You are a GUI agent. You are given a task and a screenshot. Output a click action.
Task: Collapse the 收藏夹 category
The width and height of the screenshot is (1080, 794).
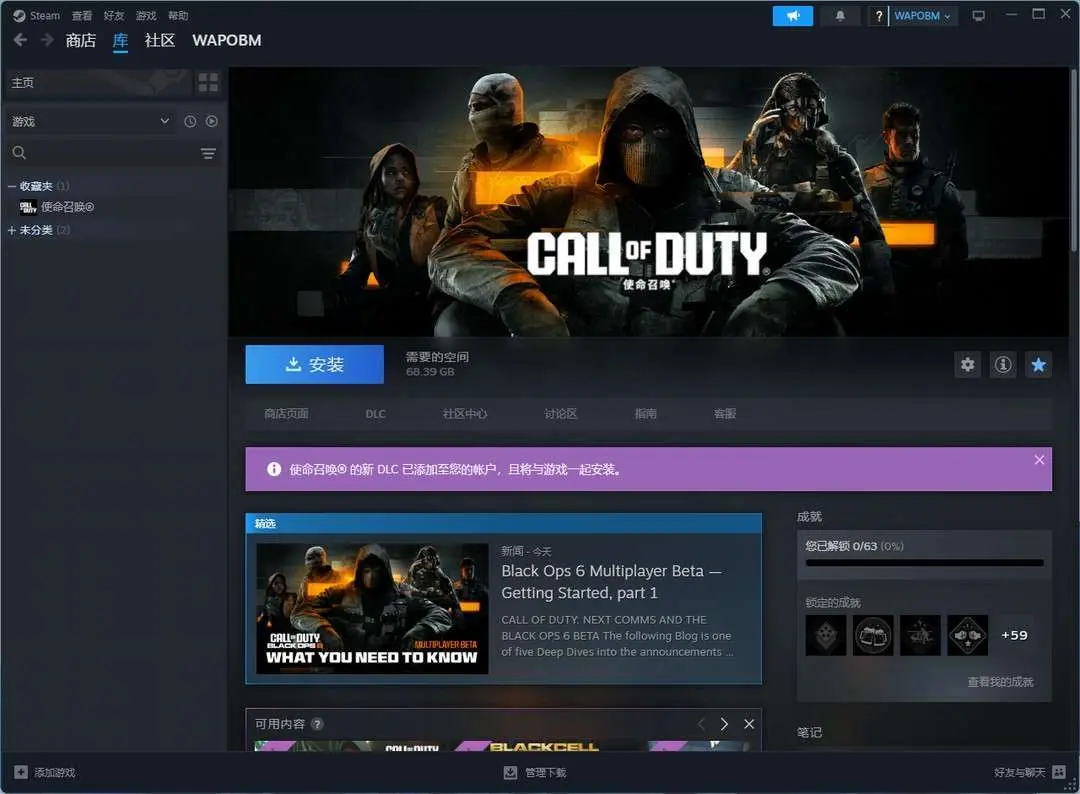(12, 186)
